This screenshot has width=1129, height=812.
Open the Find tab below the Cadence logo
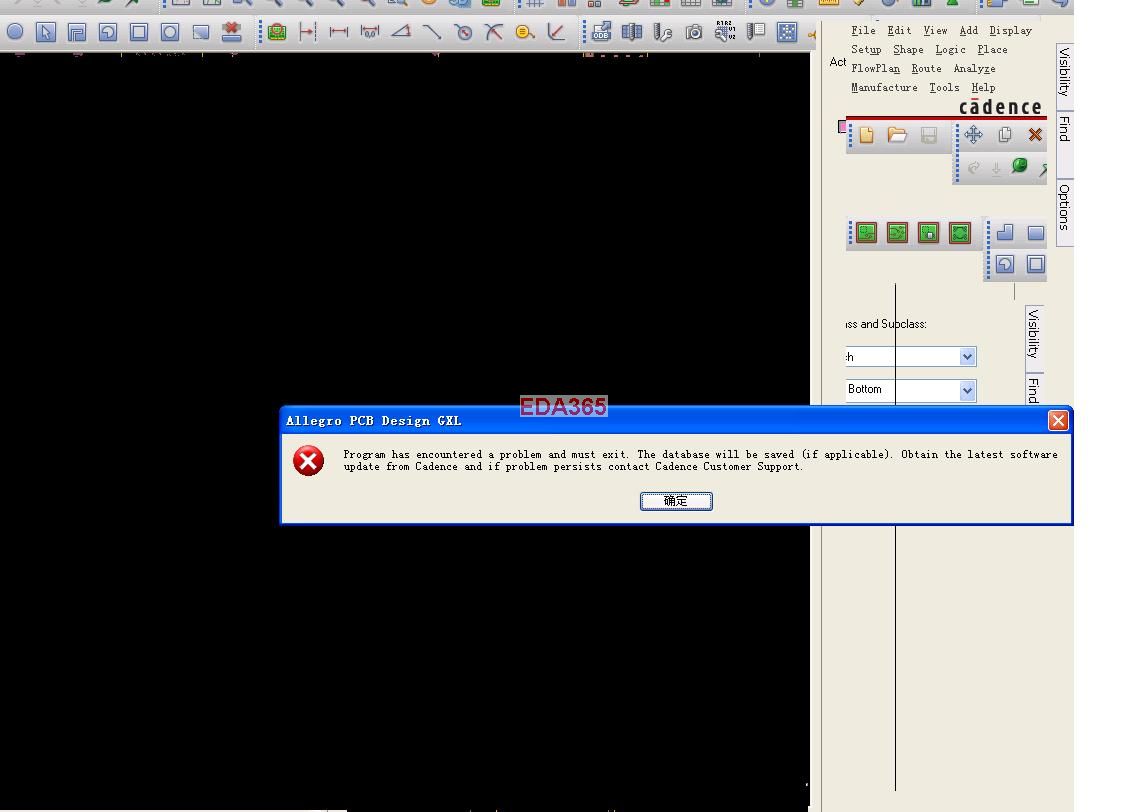point(1064,143)
